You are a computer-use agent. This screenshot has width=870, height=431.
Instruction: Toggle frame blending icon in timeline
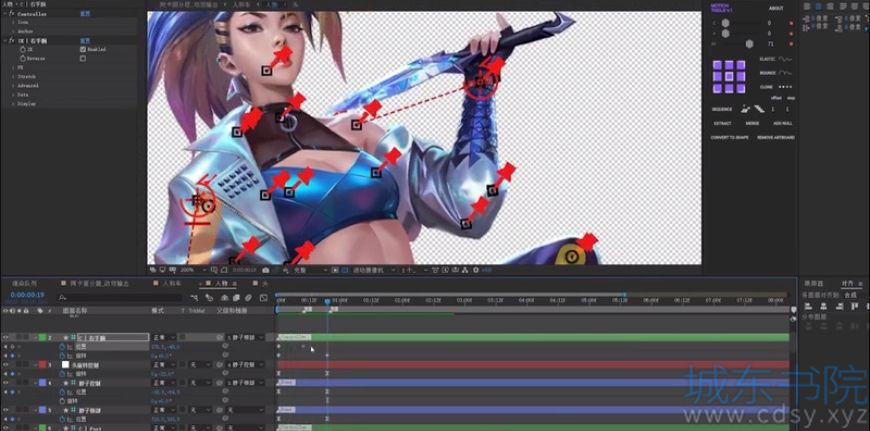(236, 298)
